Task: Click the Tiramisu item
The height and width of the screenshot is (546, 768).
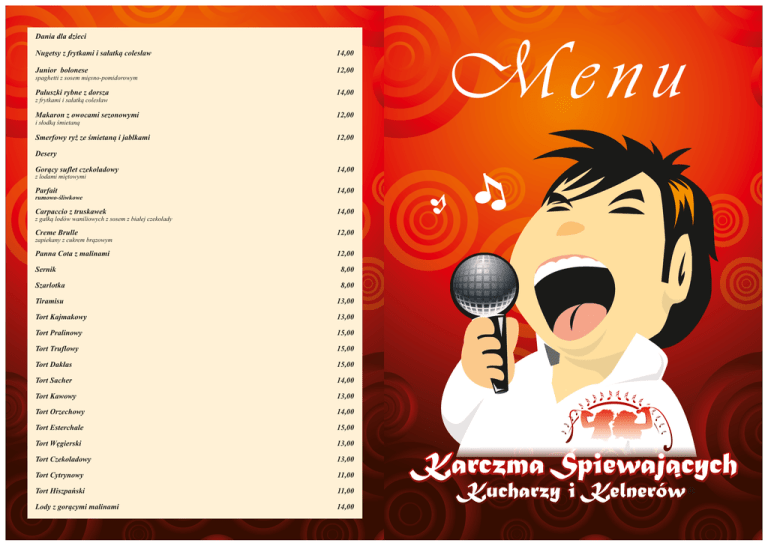Action: [x=51, y=300]
